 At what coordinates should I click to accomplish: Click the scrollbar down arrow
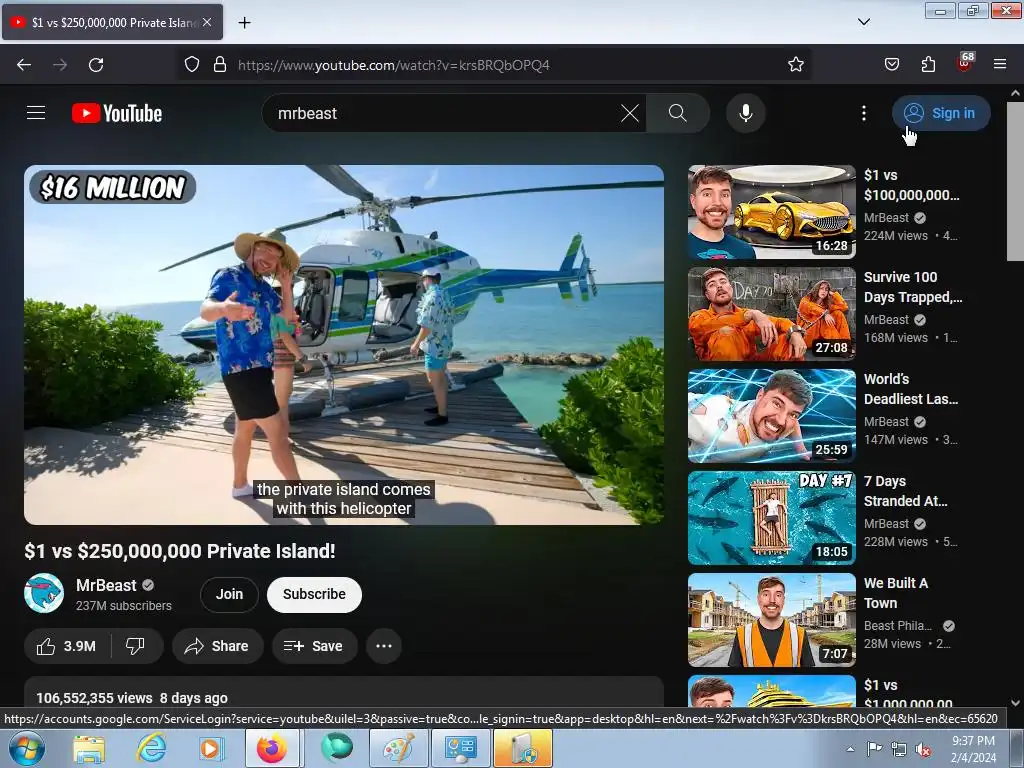(x=1015, y=703)
